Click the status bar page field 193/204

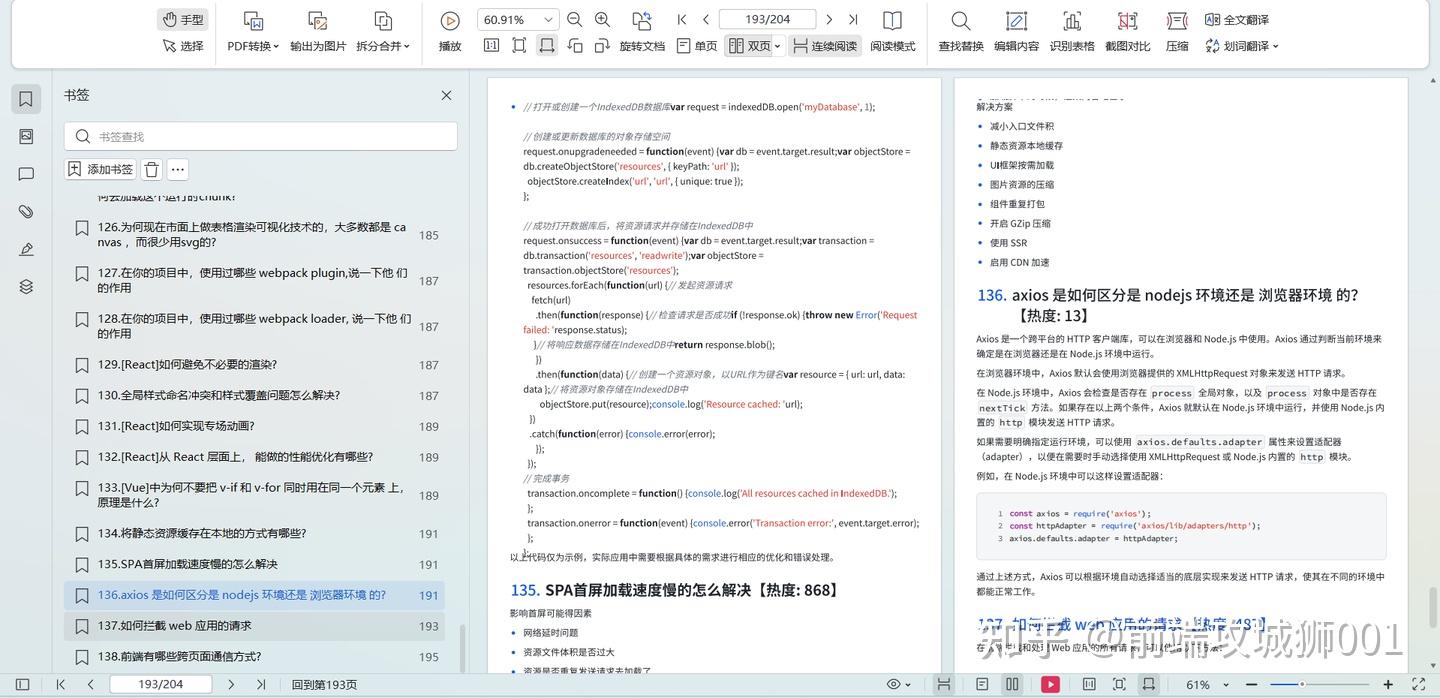(x=160, y=684)
